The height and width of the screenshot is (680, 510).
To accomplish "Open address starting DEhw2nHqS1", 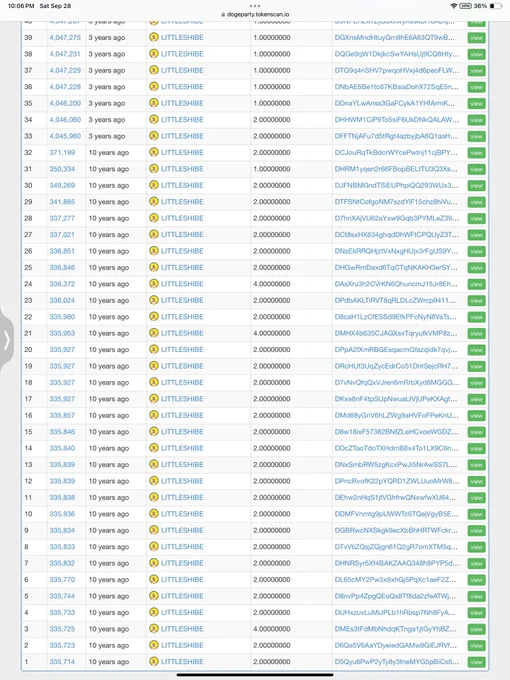I will [x=395, y=497].
